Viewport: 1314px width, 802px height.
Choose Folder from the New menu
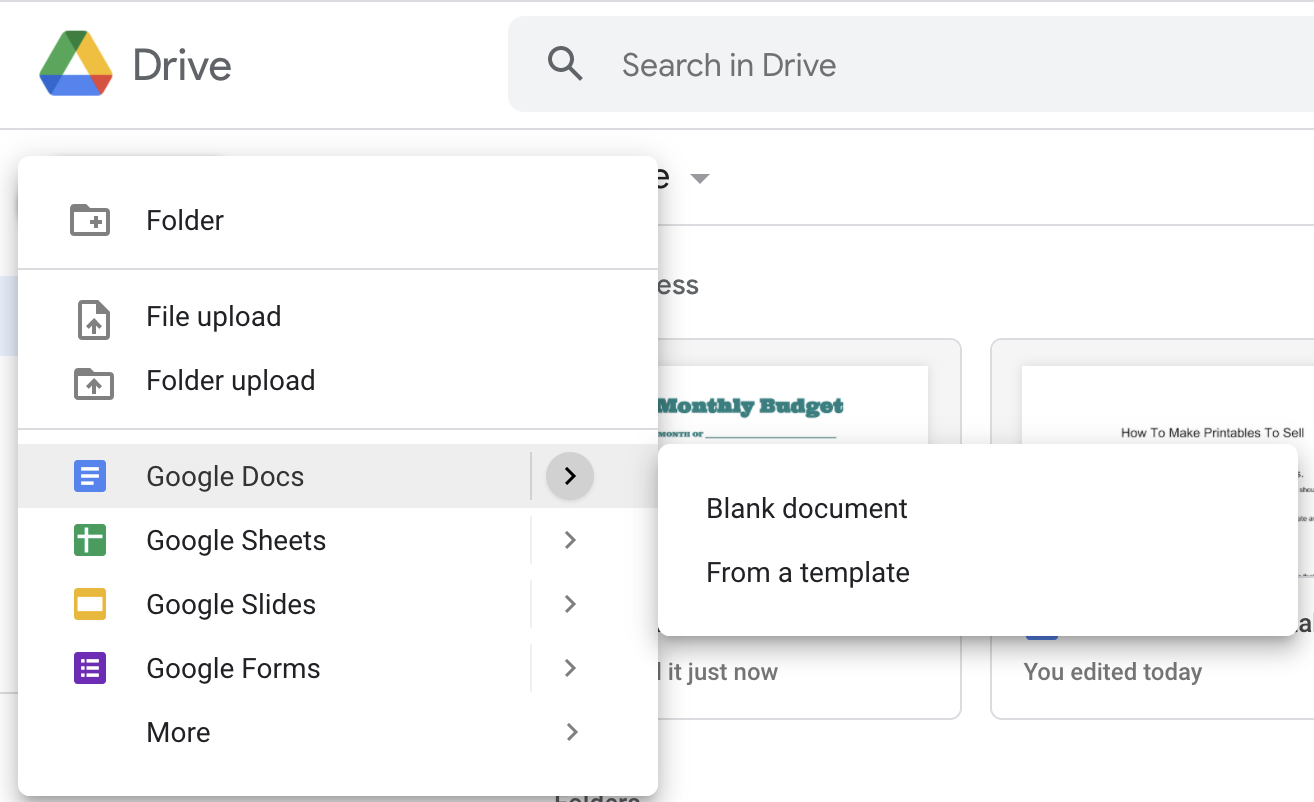click(x=338, y=220)
